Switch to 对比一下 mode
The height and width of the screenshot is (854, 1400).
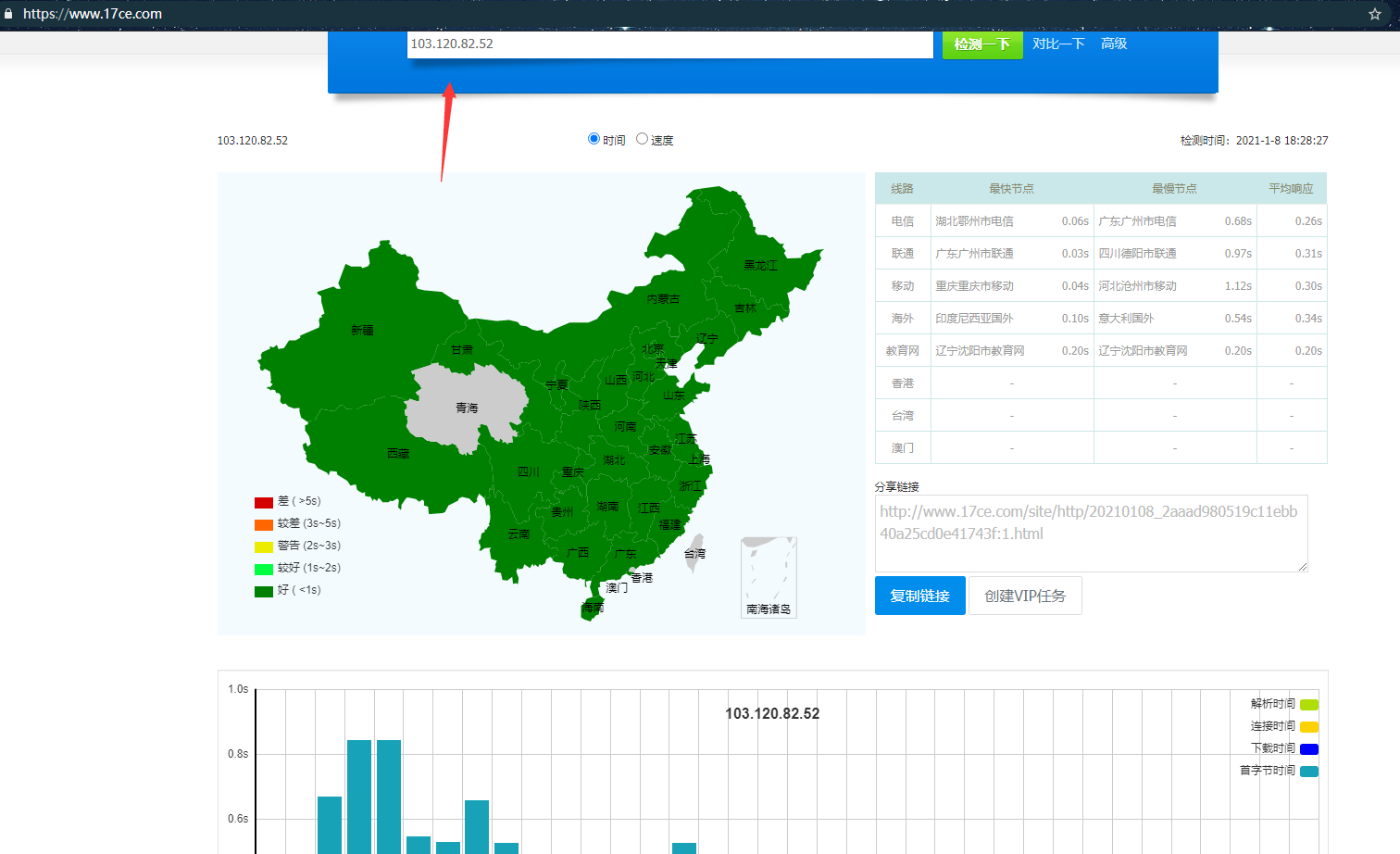(1058, 44)
